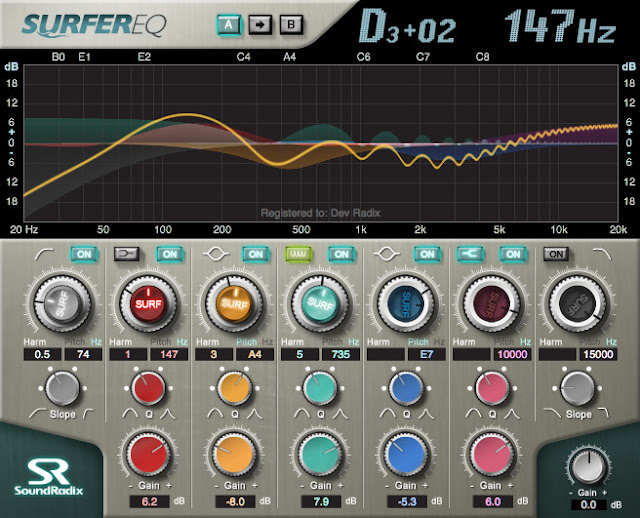Click the high-pass filter shape icon

(44, 254)
